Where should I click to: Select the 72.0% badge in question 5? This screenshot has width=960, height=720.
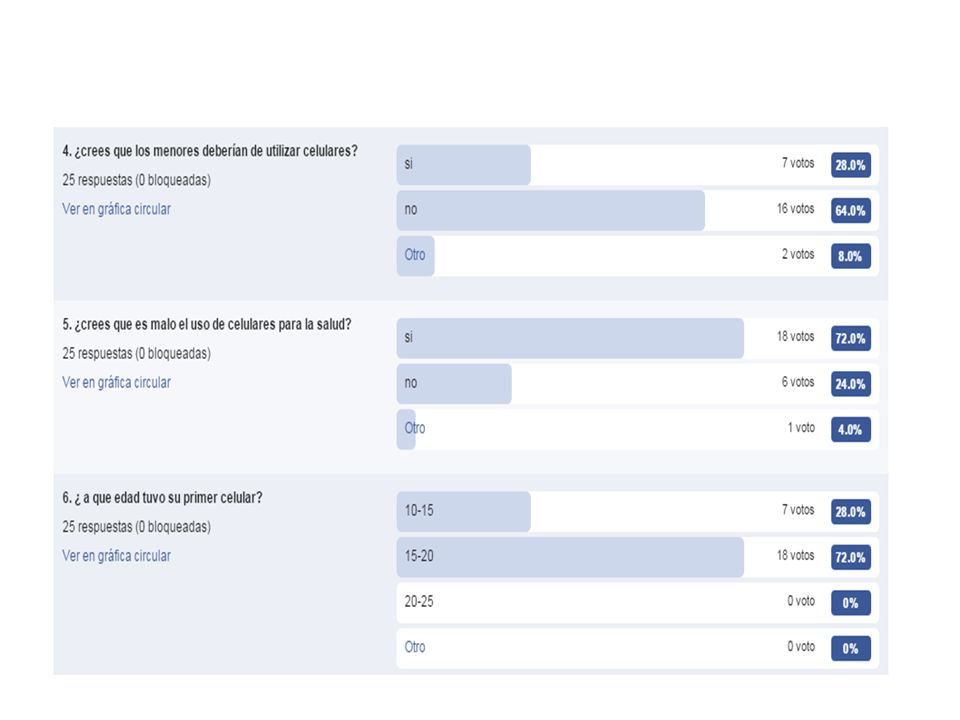tap(850, 338)
